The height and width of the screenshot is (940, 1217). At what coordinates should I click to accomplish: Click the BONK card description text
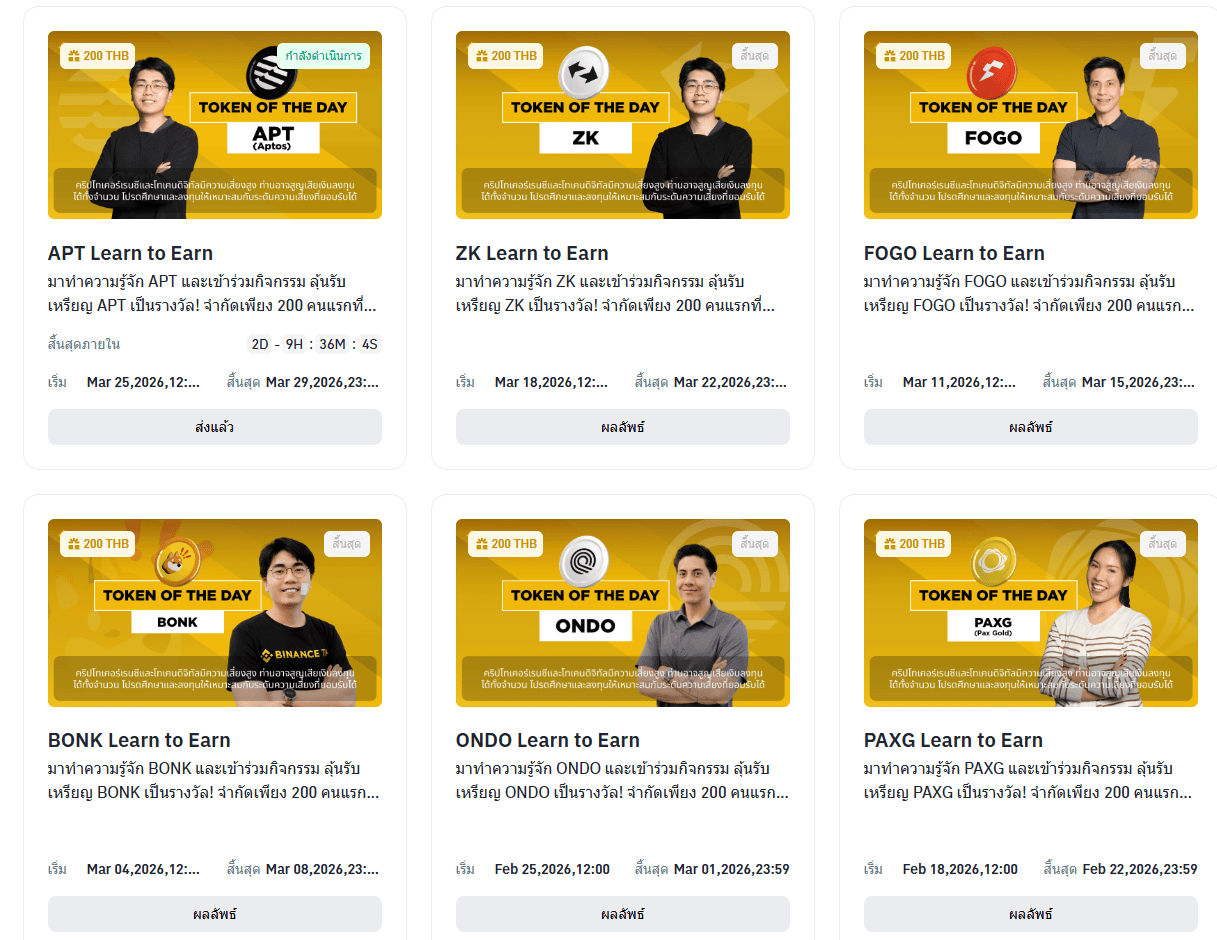213,781
